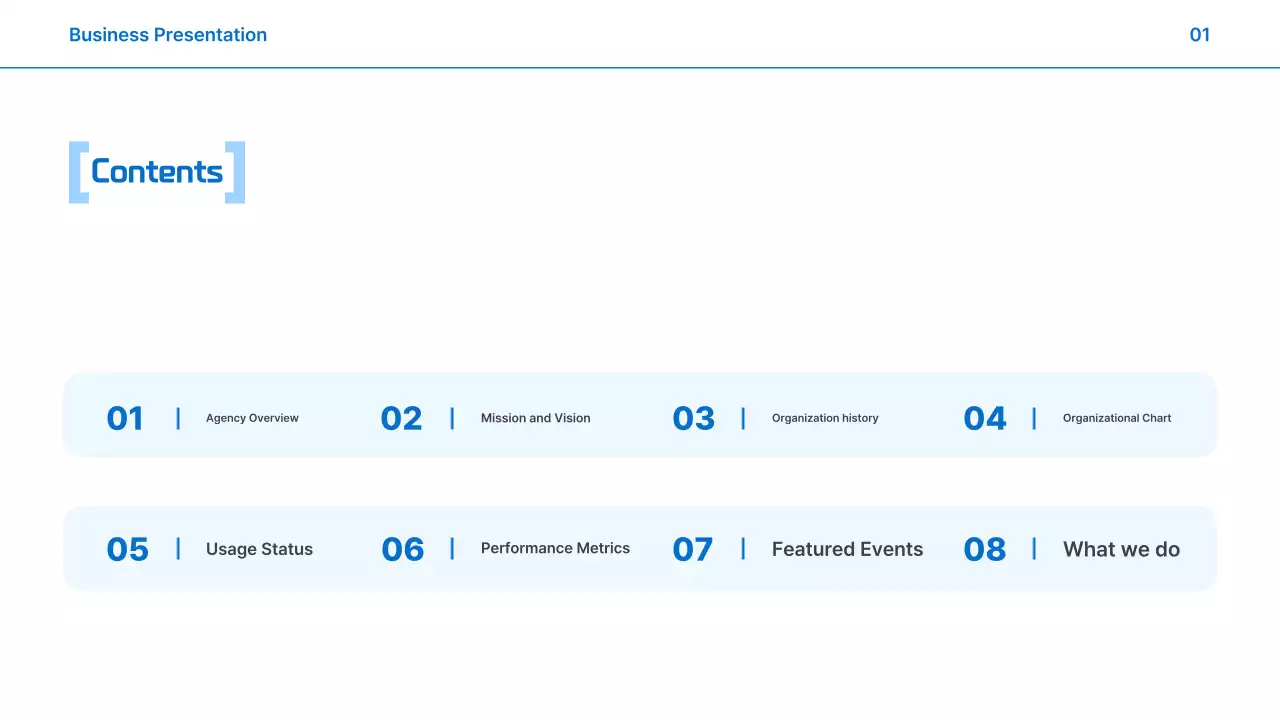Select the "04" number marker beside Organizational Chart
This screenshot has width=1280, height=720.
click(x=984, y=418)
